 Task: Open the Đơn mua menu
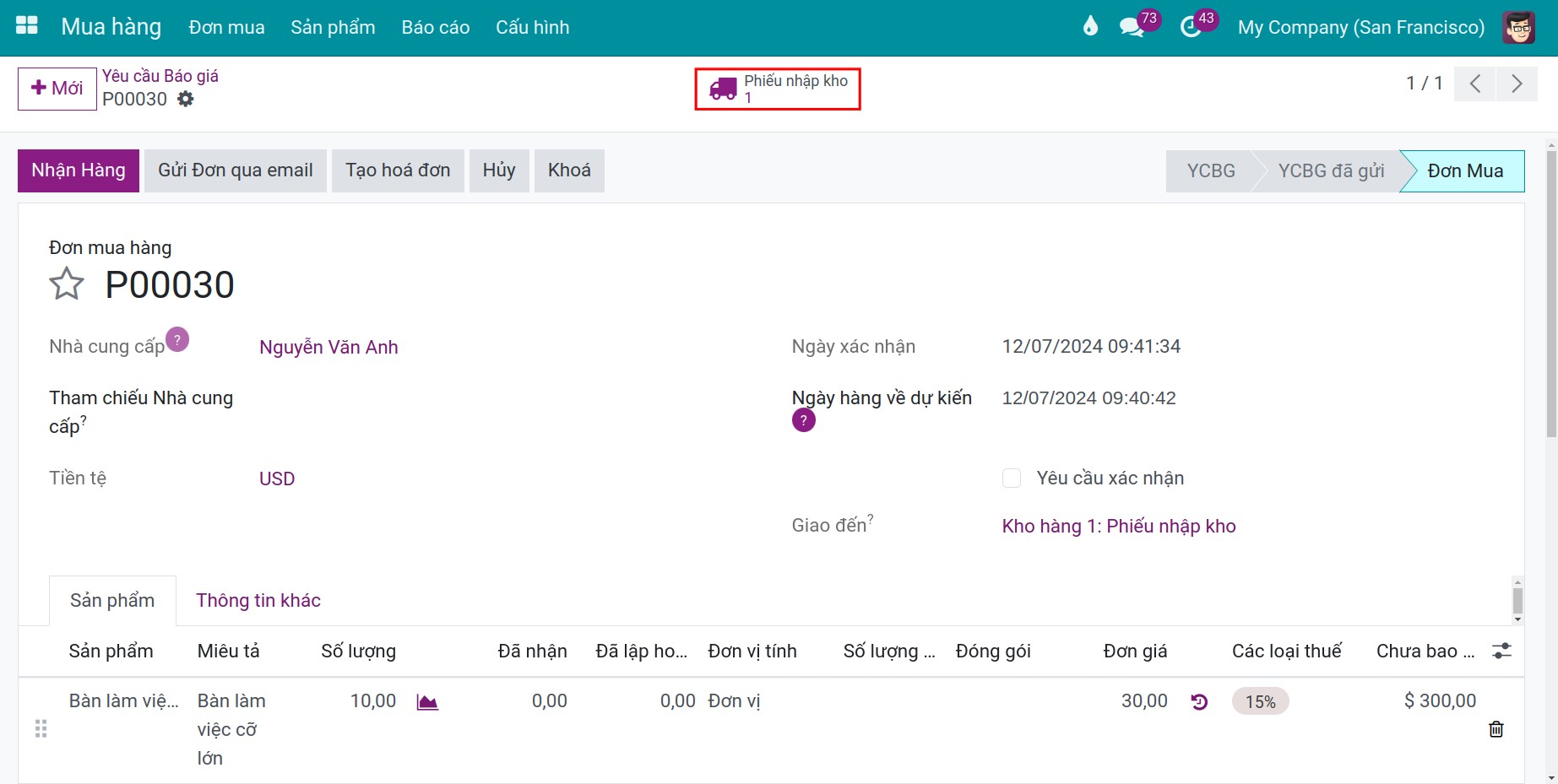coord(227,27)
